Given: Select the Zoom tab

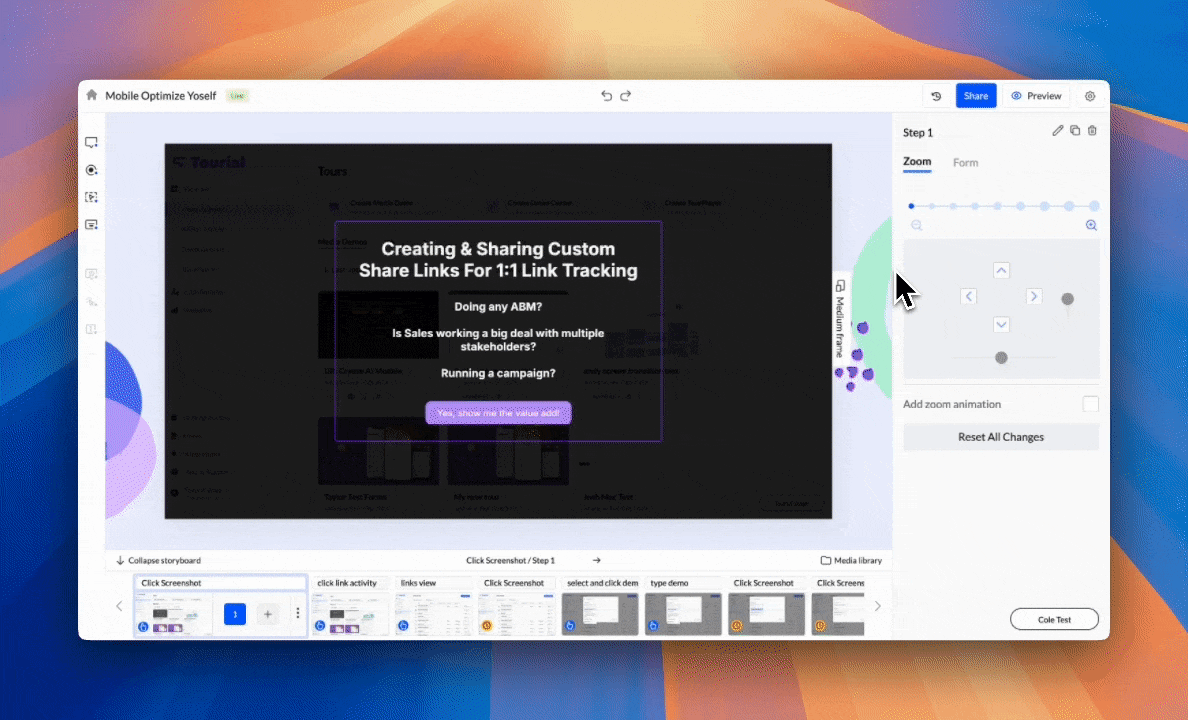Looking at the screenshot, I should (x=917, y=162).
